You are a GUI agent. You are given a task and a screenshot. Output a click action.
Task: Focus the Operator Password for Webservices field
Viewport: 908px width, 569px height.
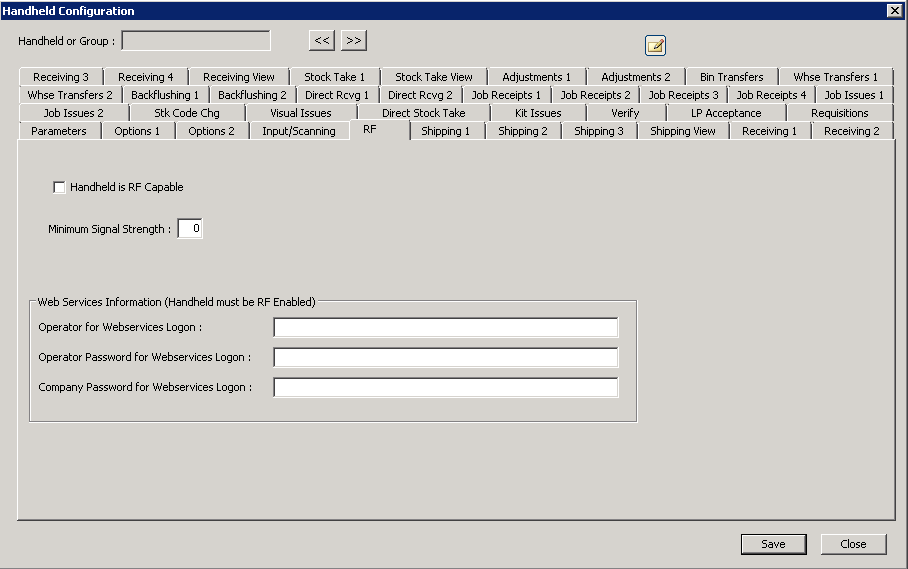(x=445, y=358)
